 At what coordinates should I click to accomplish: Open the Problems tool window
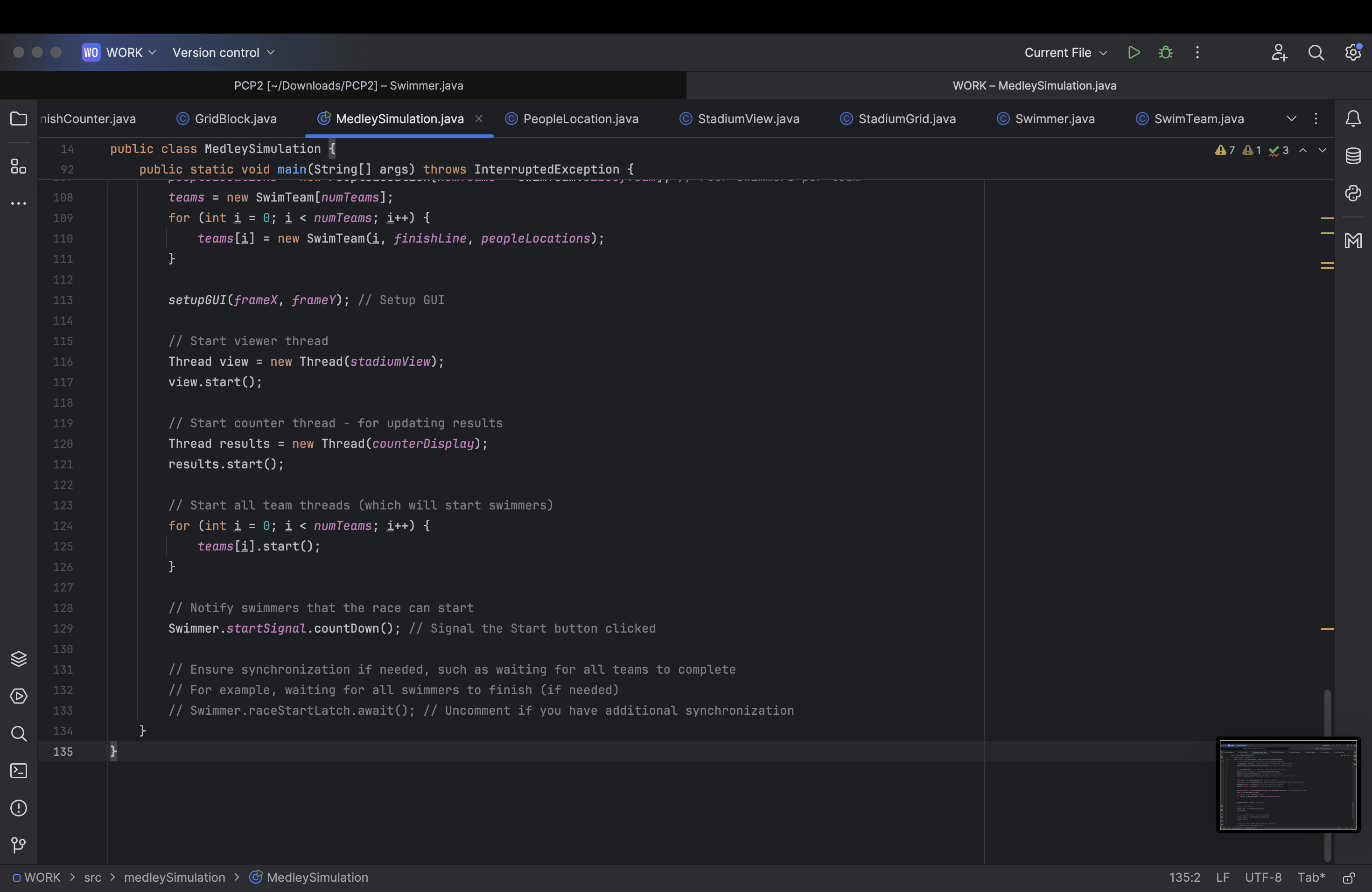(x=19, y=808)
